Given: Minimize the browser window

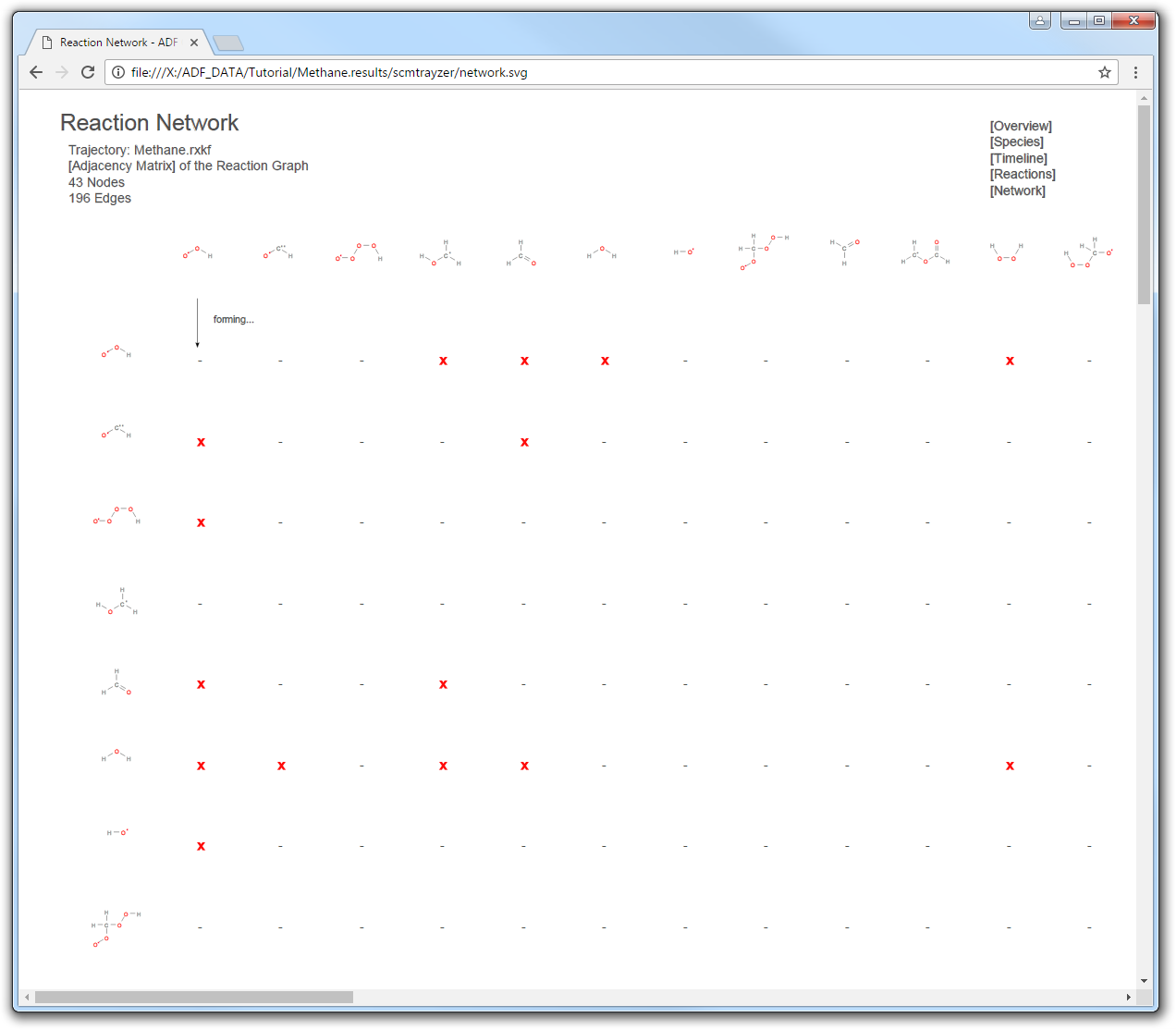Looking at the screenshot, I should [1073, 20].
